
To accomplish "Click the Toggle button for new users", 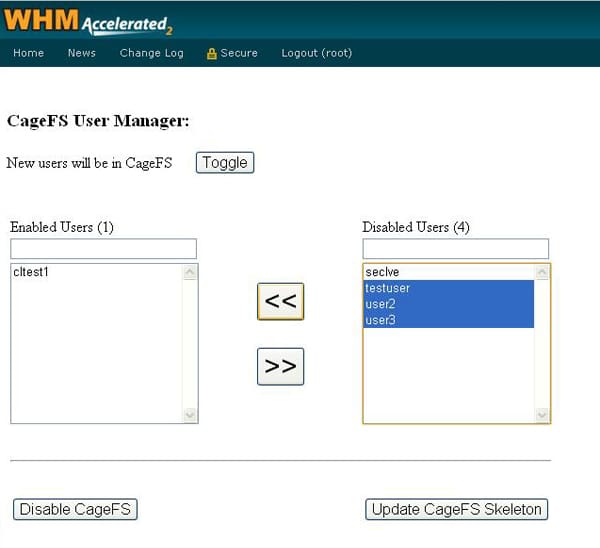I will 225,163.
